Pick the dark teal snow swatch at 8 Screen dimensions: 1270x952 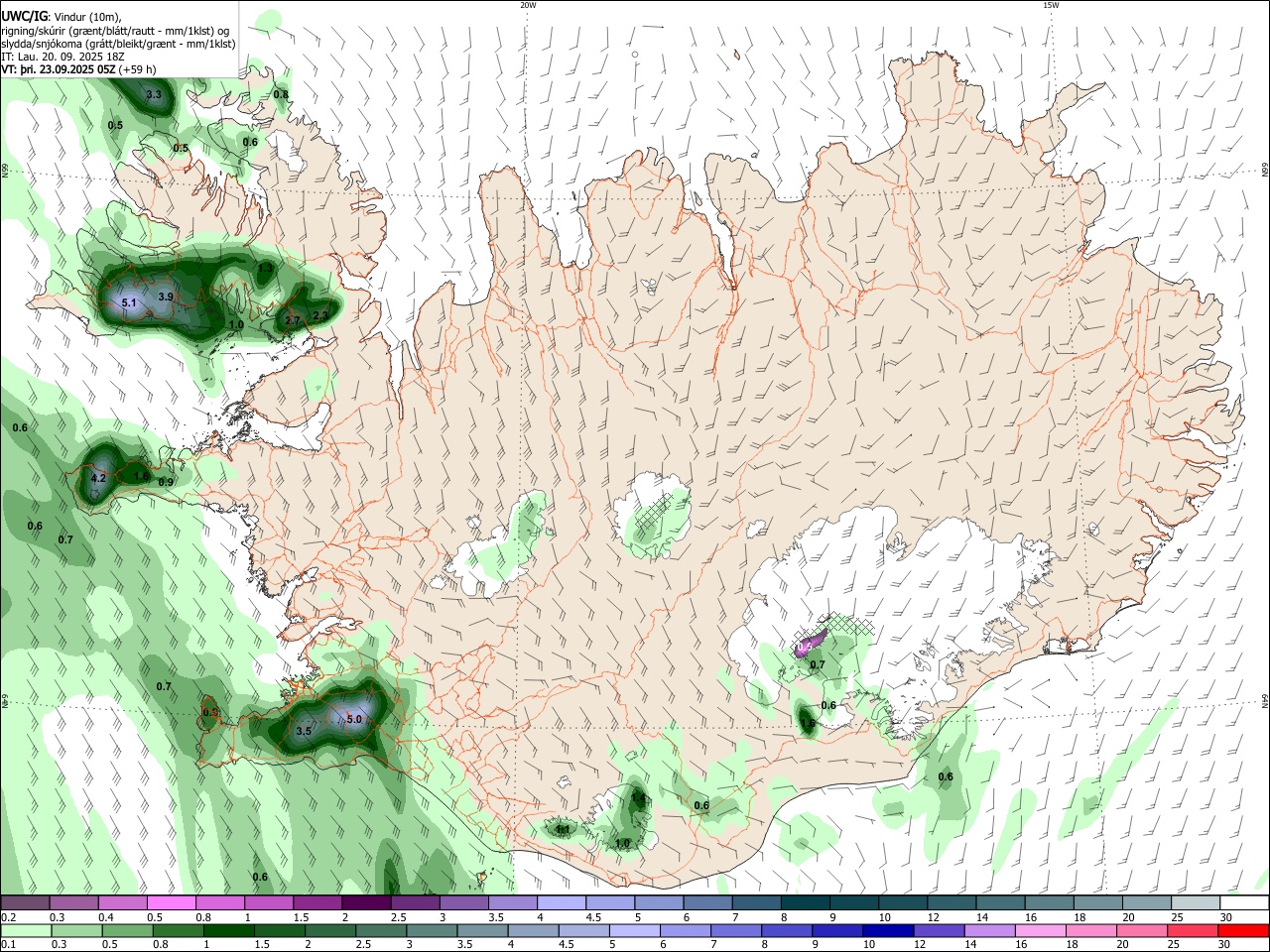click(x=805, y=902)
